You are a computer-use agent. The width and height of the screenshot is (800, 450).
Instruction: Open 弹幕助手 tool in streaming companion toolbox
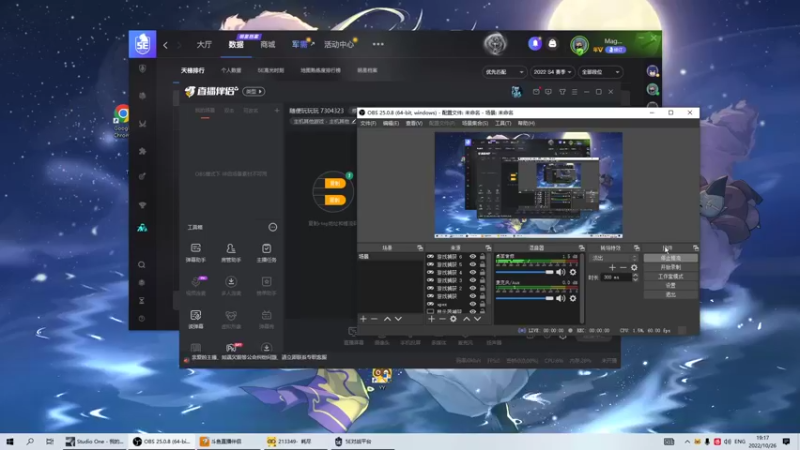point(195,253)
